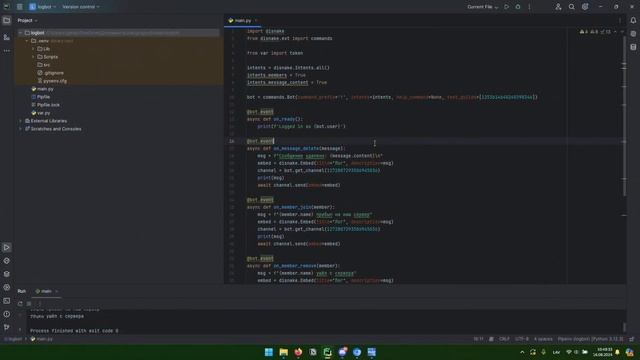Expand External Libraries node
The image size is (640, 360).
point(20,121)
